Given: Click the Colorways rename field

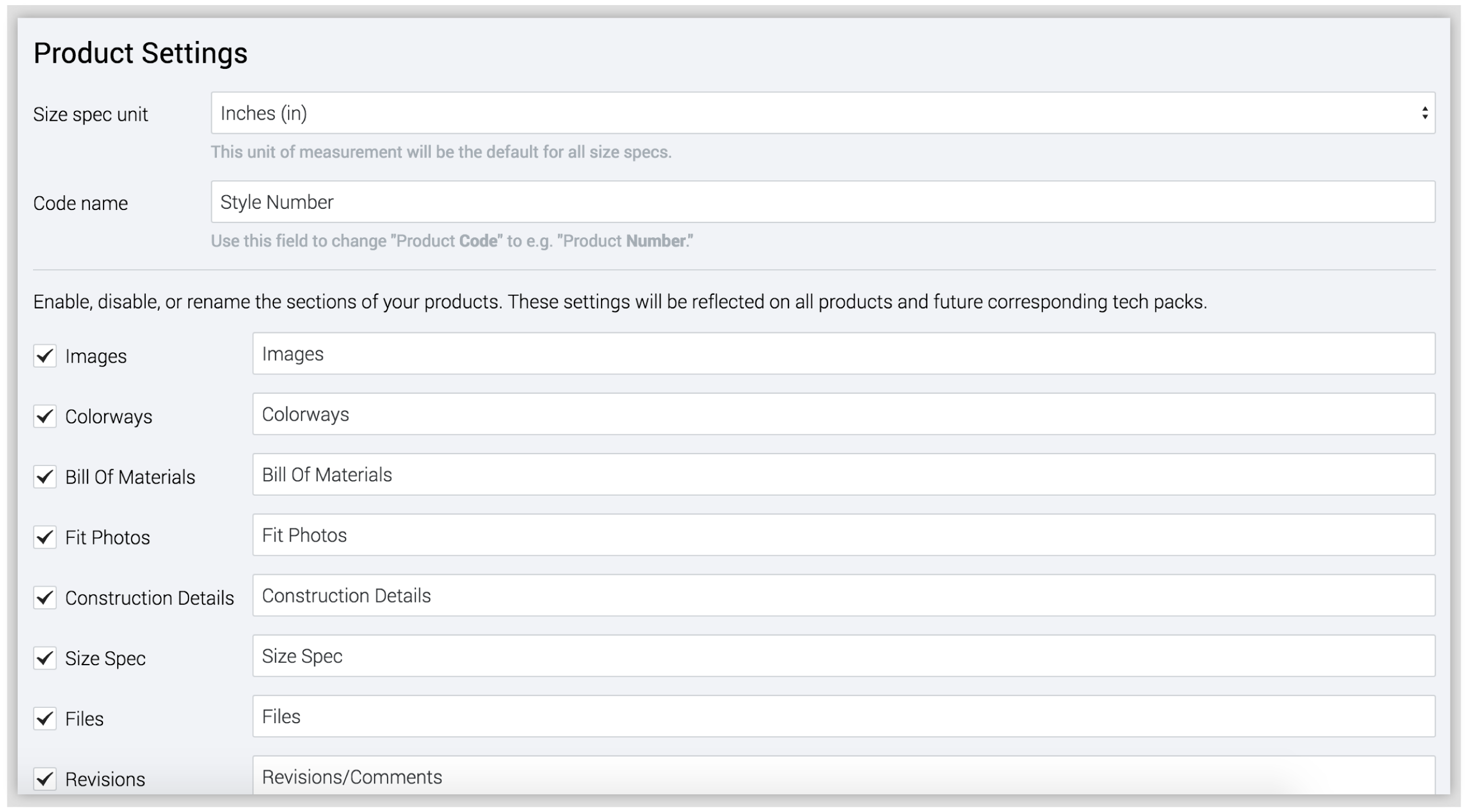Looking at the screenshot, I should (x=844, y=414).
